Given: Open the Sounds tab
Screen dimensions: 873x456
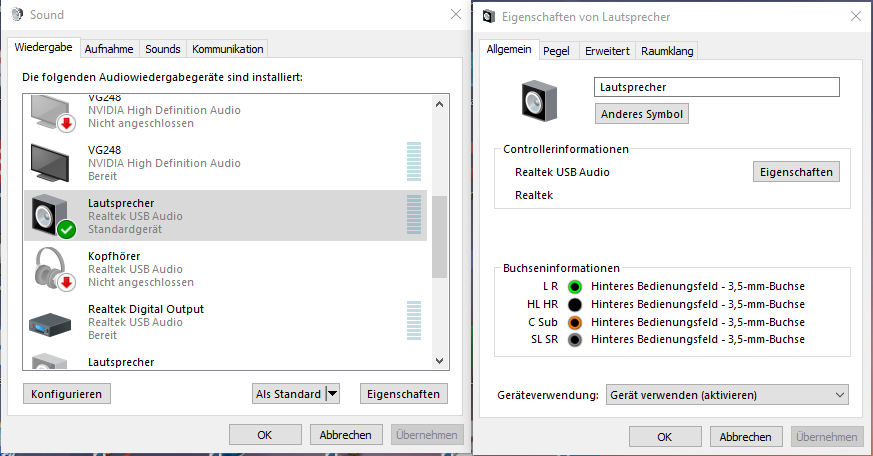Looking at the screenshot, I should coord(163,49).
